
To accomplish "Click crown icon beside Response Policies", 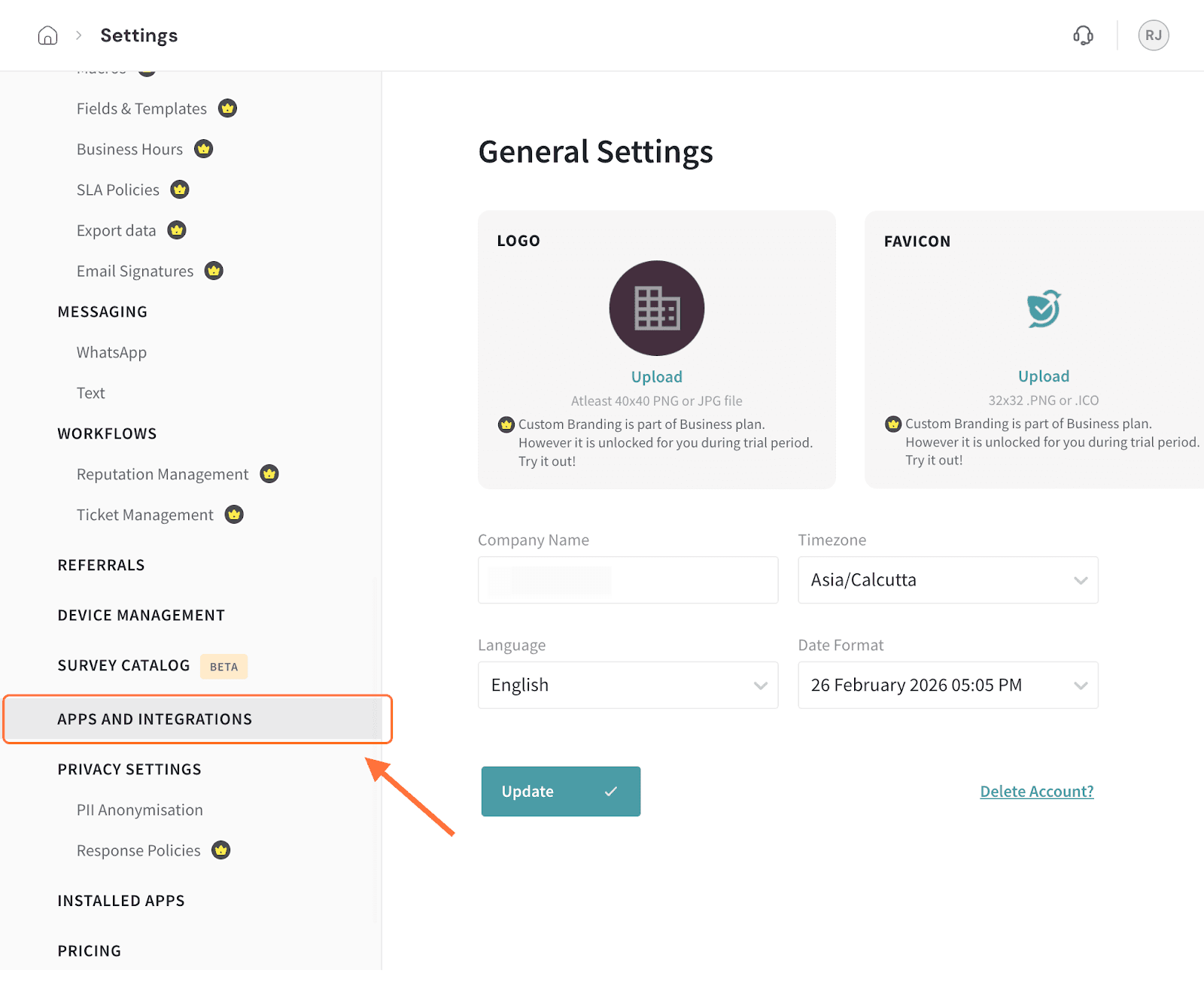I will point(220,850).
